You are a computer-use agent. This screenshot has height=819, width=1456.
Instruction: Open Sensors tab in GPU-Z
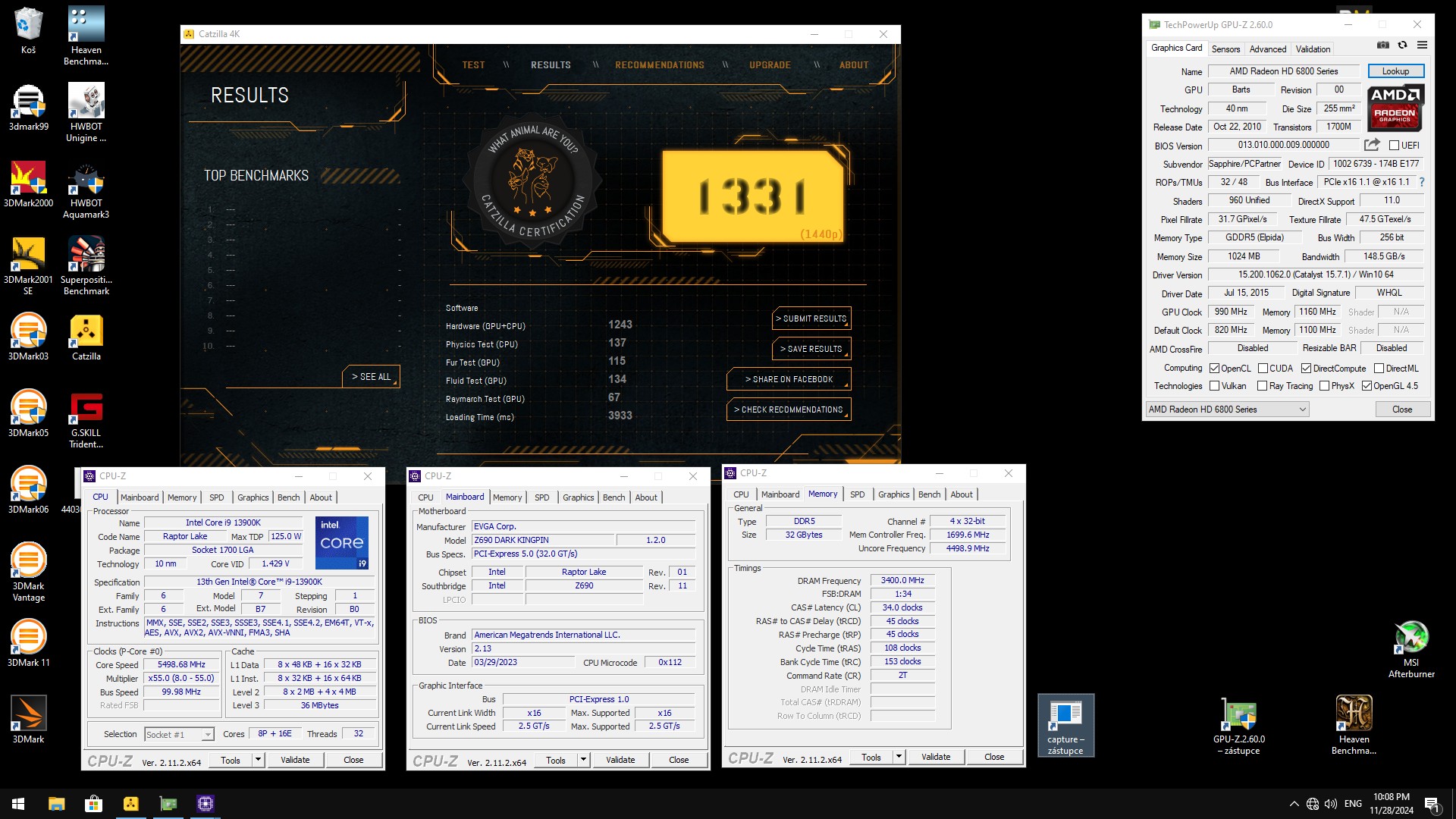pyautogui.click(x=1225, y=49)
